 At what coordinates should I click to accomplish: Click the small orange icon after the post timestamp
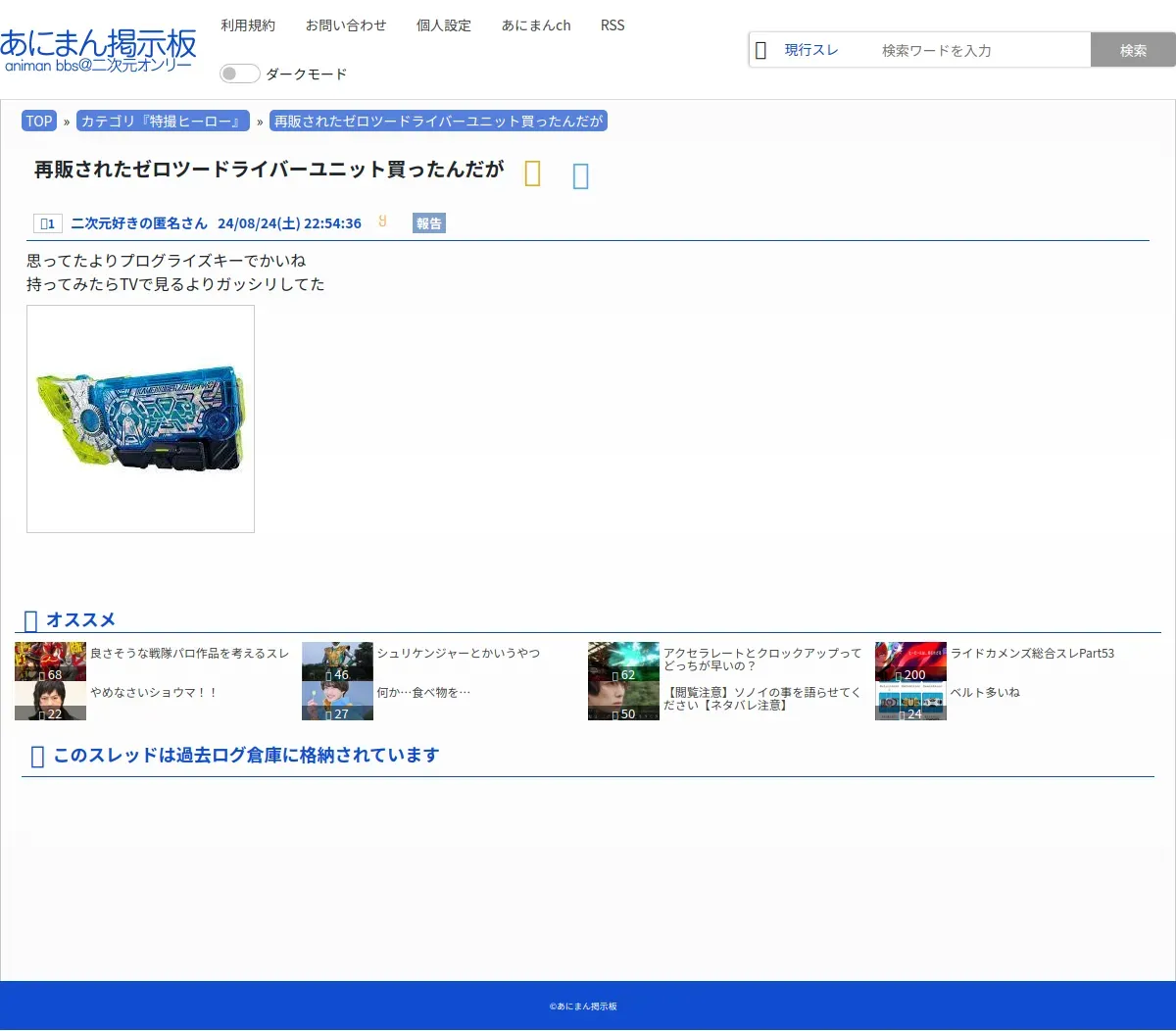point(383,221)
